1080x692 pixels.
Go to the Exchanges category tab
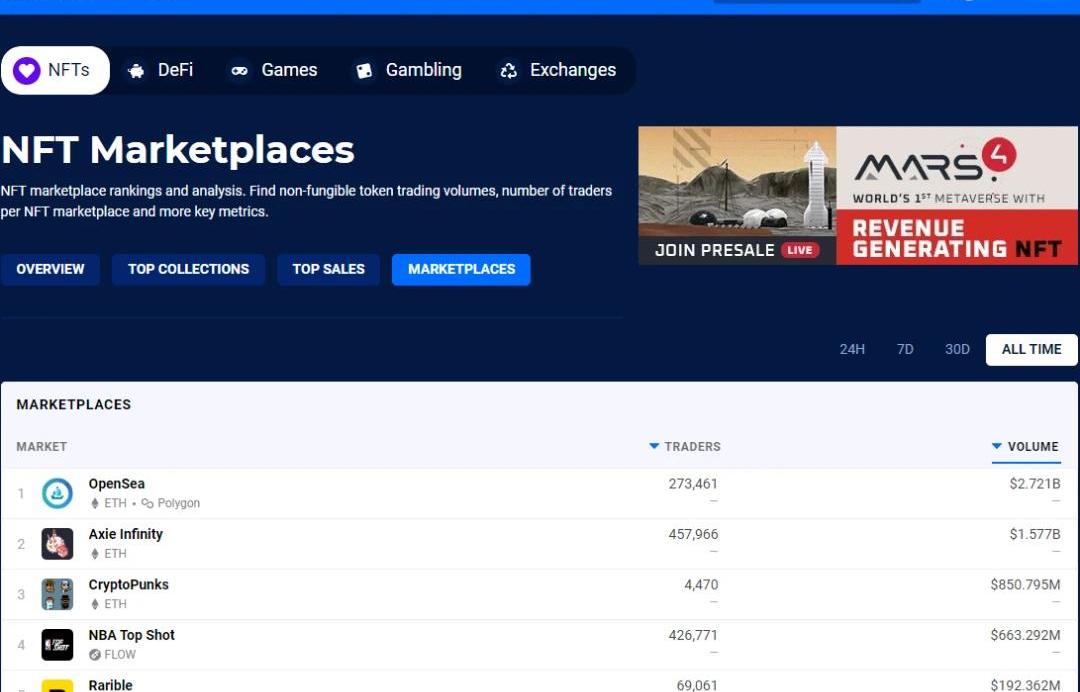click(x=559, y=70)
